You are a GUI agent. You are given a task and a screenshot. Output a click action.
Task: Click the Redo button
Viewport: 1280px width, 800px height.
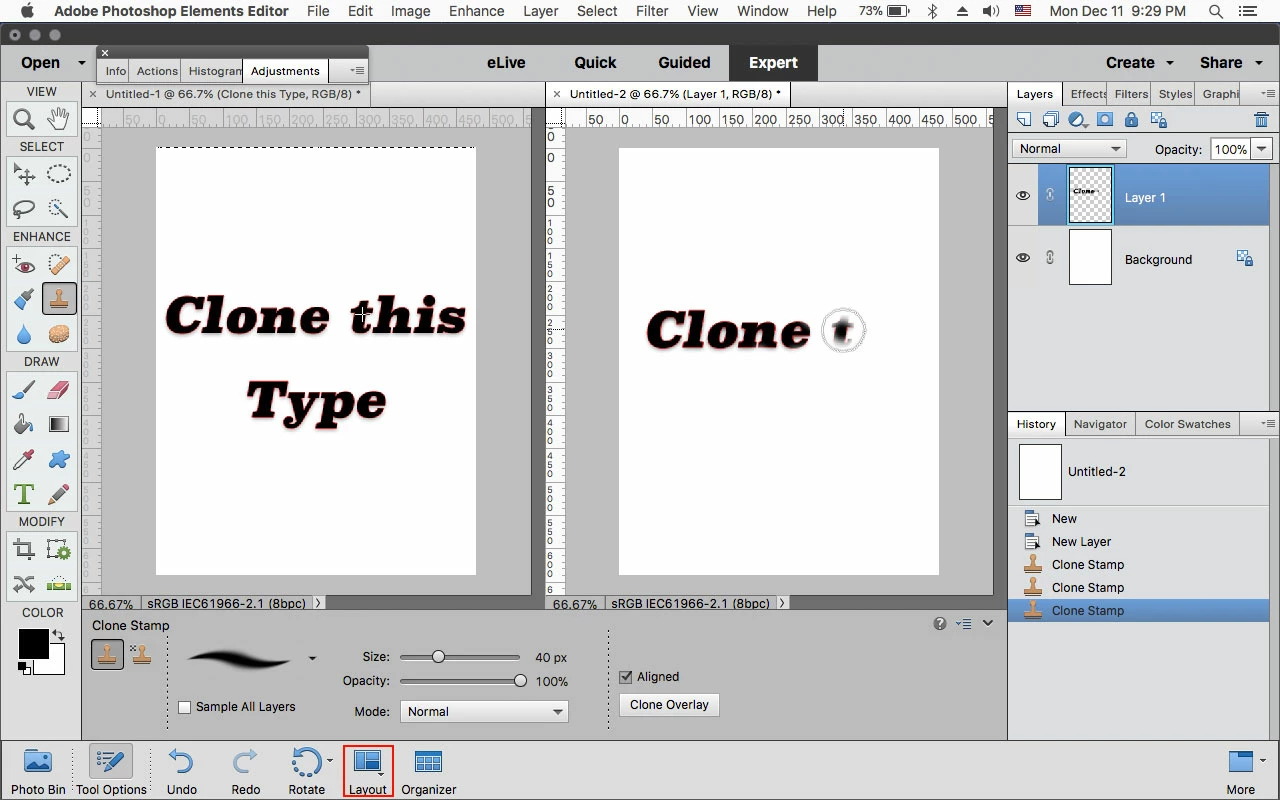[x=245, y=769]
